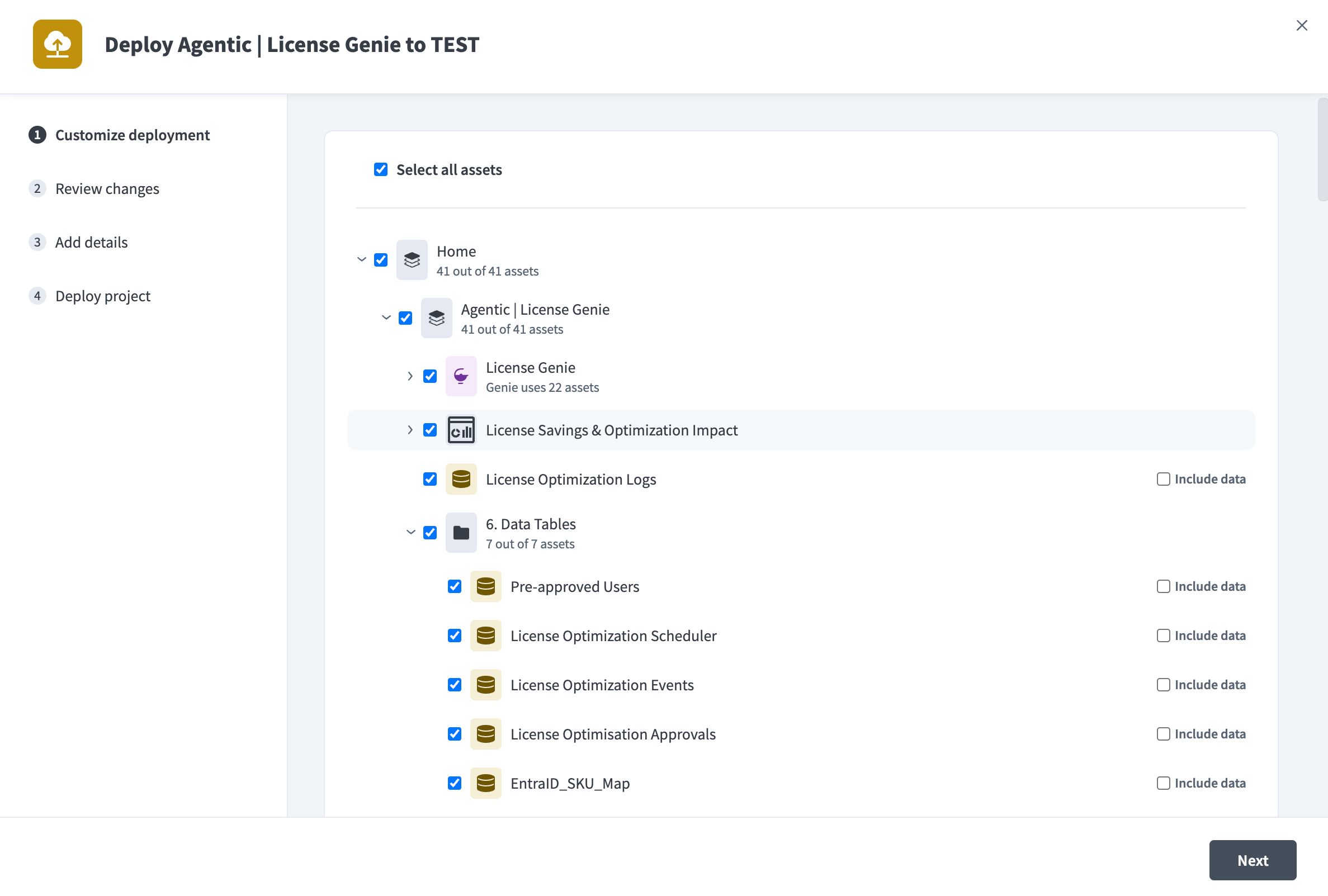Image resolution: width=1328 pixels, height=896 pixels.
Task: Uncheck the License Optimization Logs checkbox
Action: tap(430, 479)
